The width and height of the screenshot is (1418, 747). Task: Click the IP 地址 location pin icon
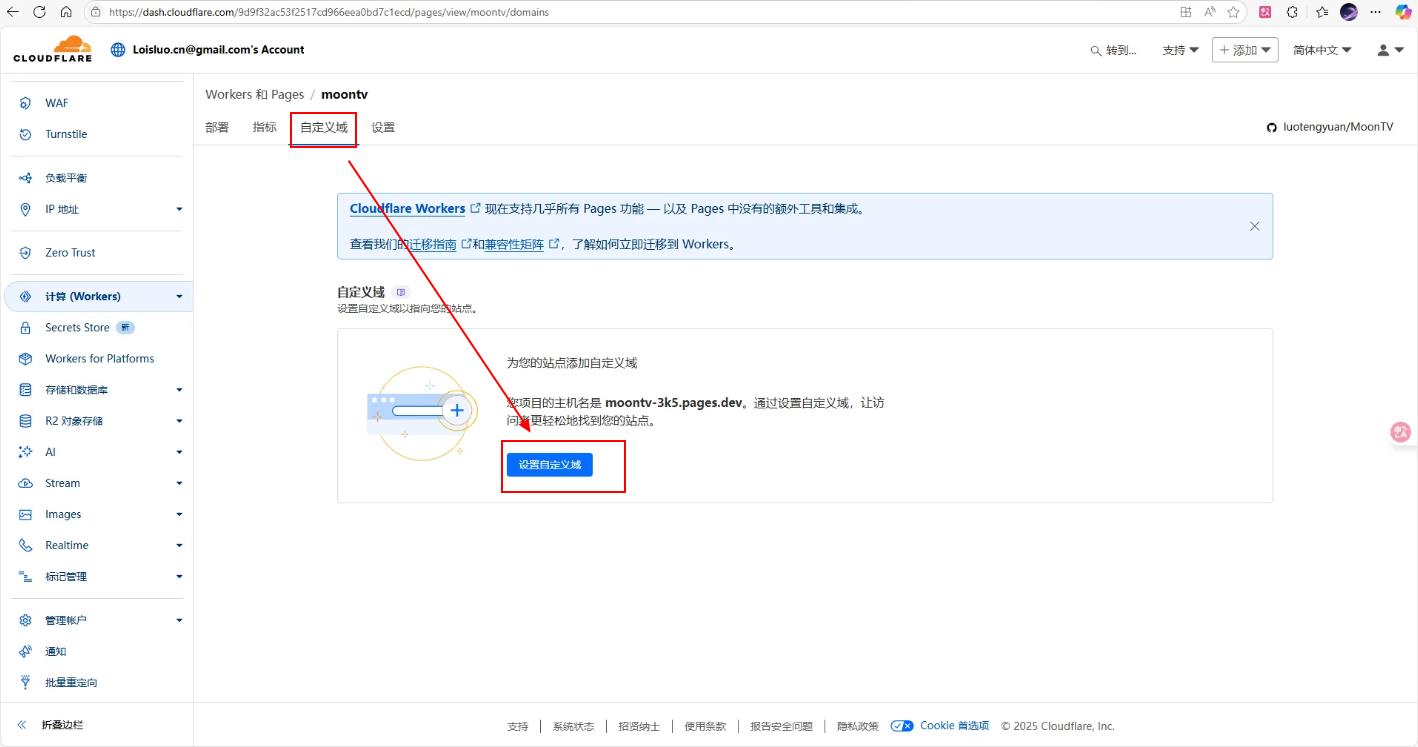pos(25,209)
